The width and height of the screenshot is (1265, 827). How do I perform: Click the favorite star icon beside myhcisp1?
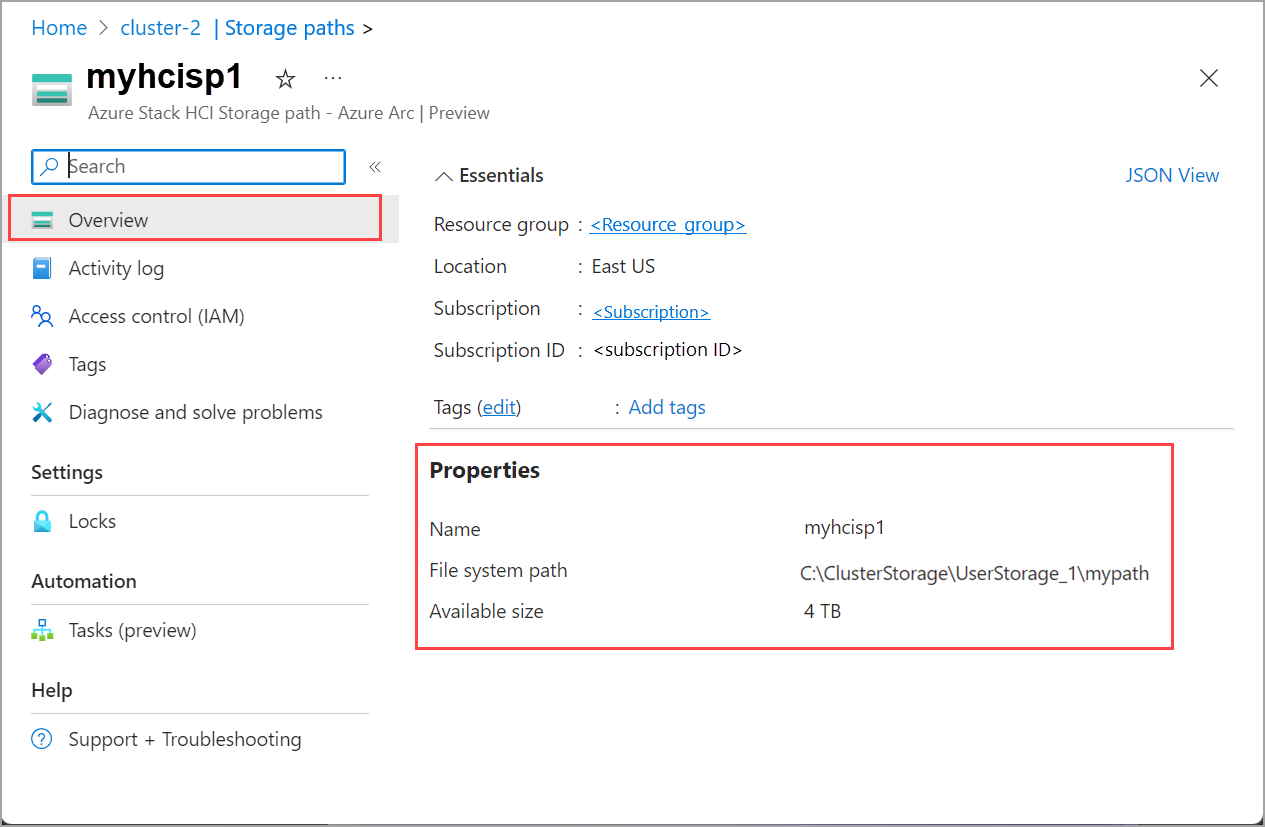[x=285, y=80]
